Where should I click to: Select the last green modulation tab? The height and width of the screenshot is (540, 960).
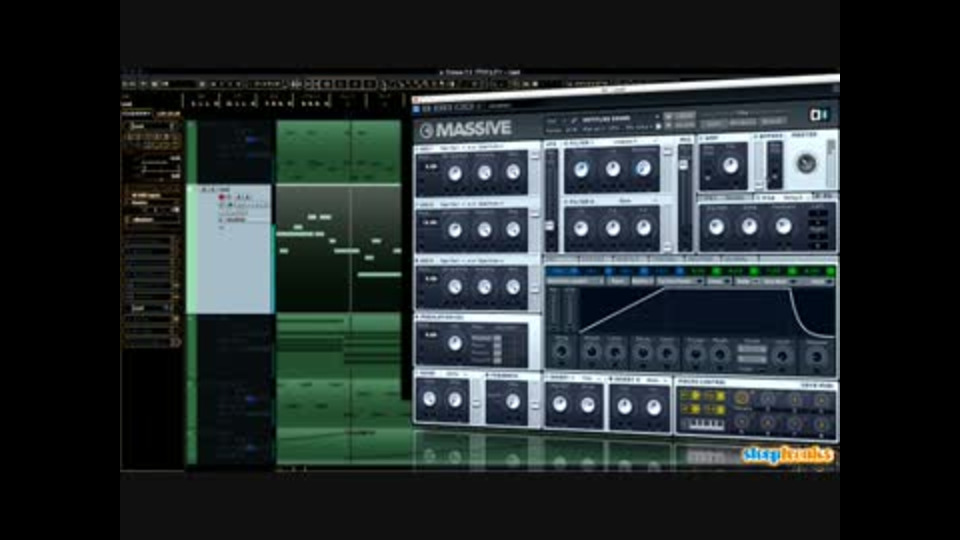tap(819, 271)
